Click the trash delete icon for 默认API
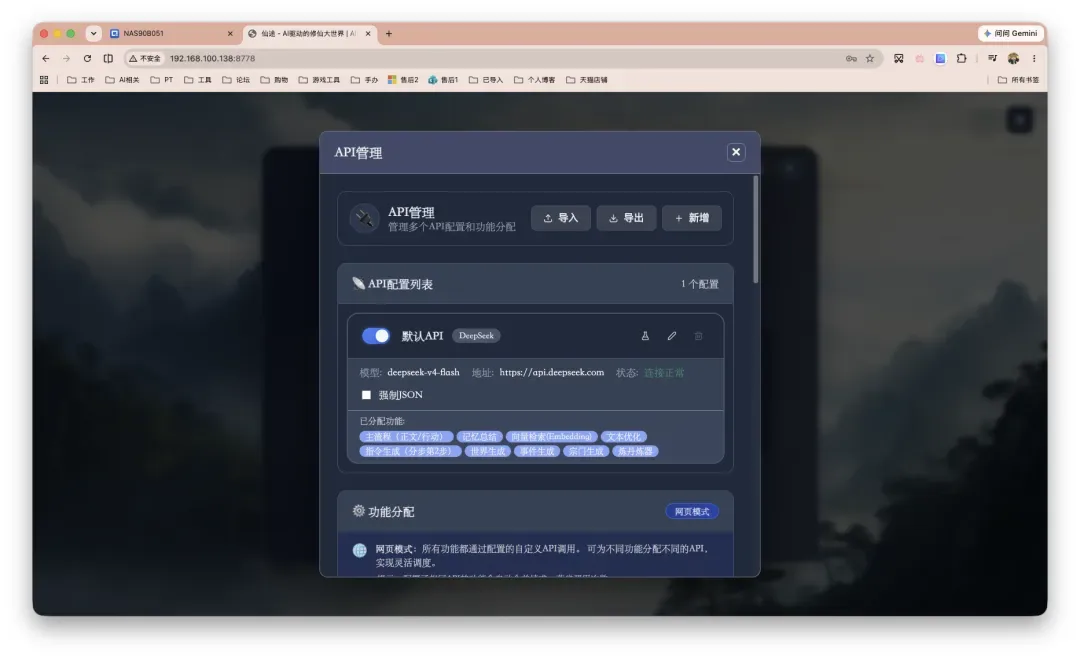This screenshot has height=659, width=1080. point(698,336)
